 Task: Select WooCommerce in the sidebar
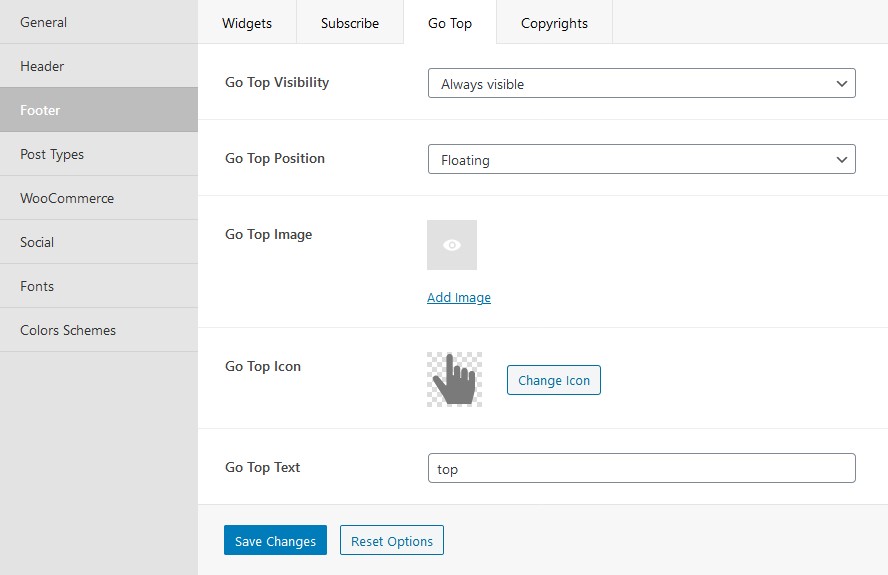pos(99,198)
